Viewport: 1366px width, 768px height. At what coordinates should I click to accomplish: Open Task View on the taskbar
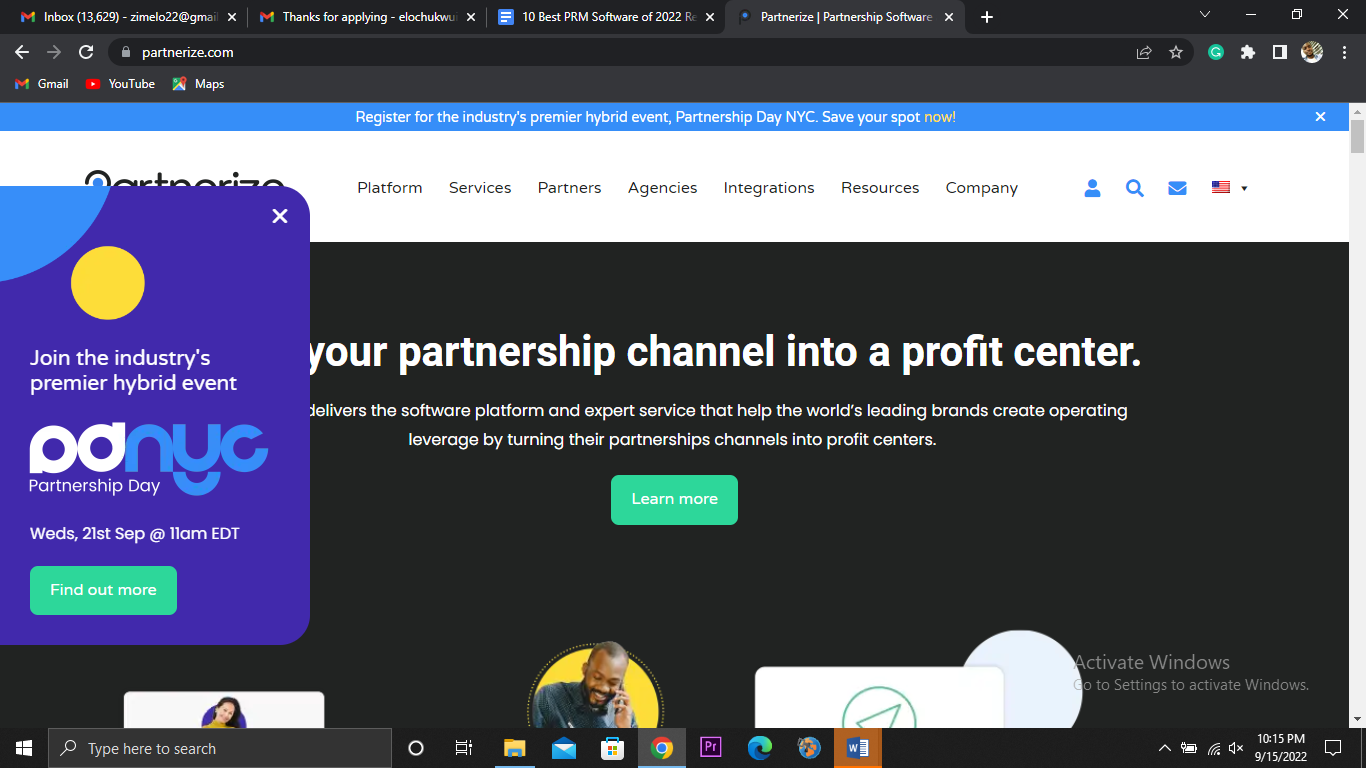coord(464,748)
